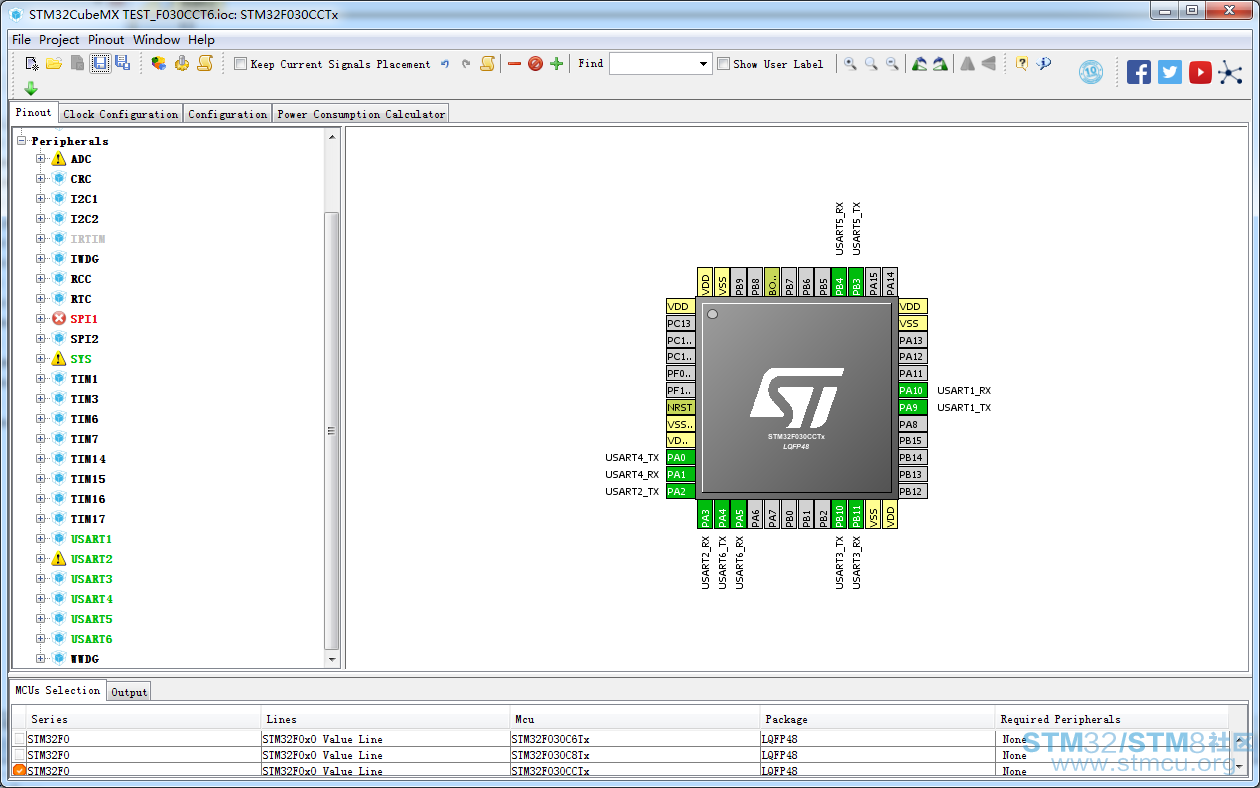Click the second green rotate chip icon
Viewport: 1260px width, 788px height.
pos(940,64)
